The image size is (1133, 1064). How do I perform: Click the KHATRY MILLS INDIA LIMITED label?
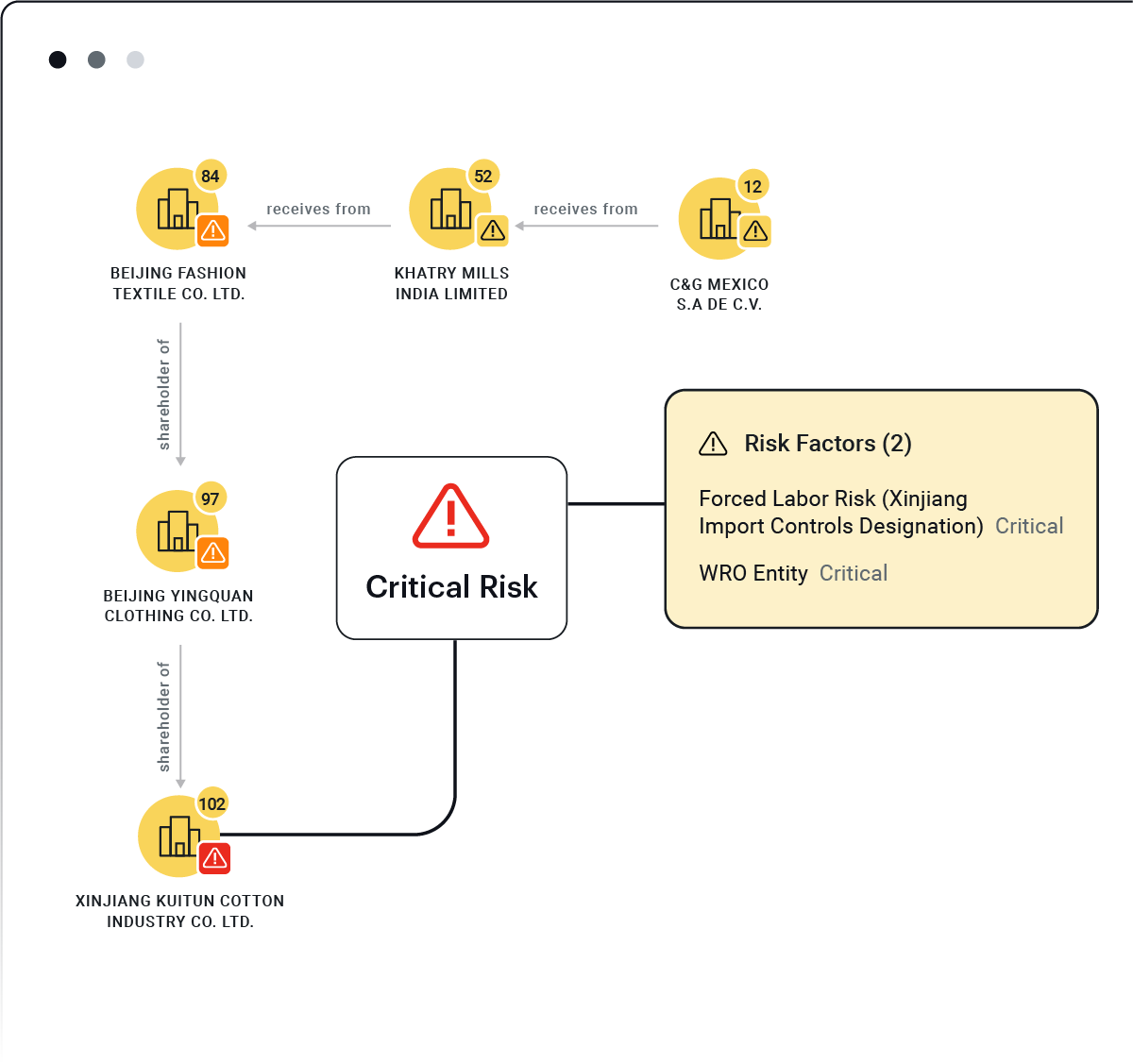tap(451, 283)
